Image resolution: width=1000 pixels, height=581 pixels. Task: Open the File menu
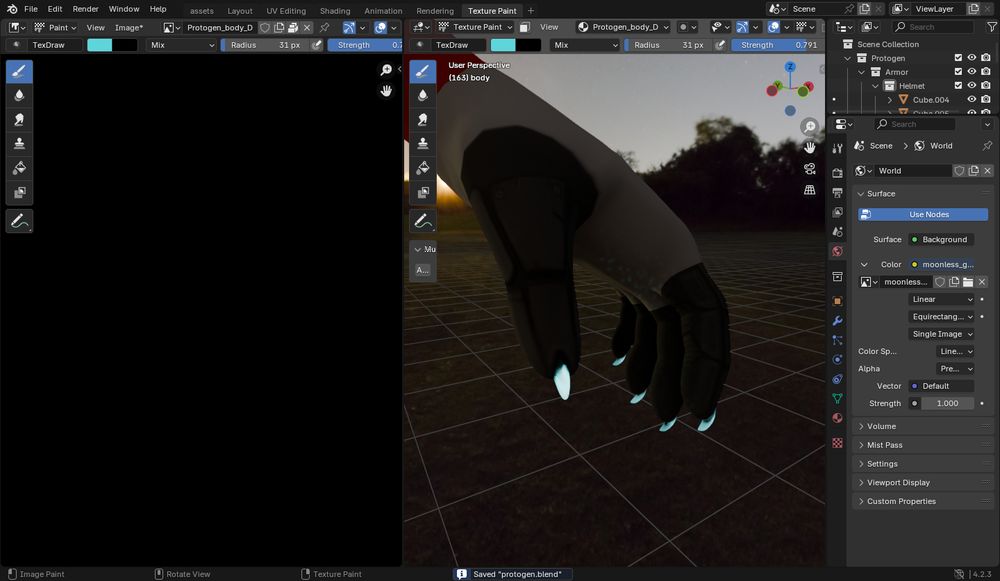pyautogui.click(x=31, y=9)
